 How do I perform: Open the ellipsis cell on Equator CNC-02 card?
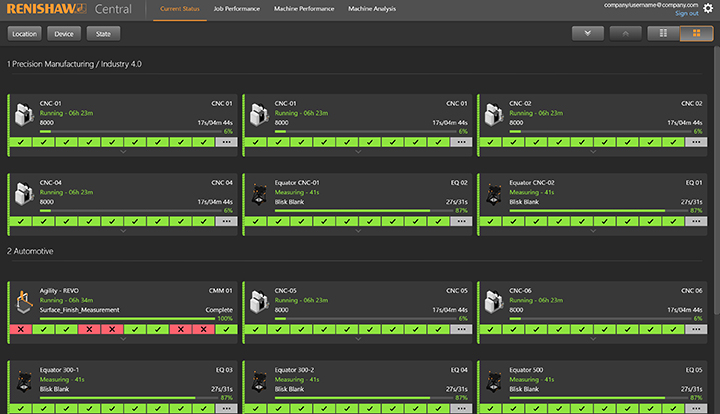[696, 221]
